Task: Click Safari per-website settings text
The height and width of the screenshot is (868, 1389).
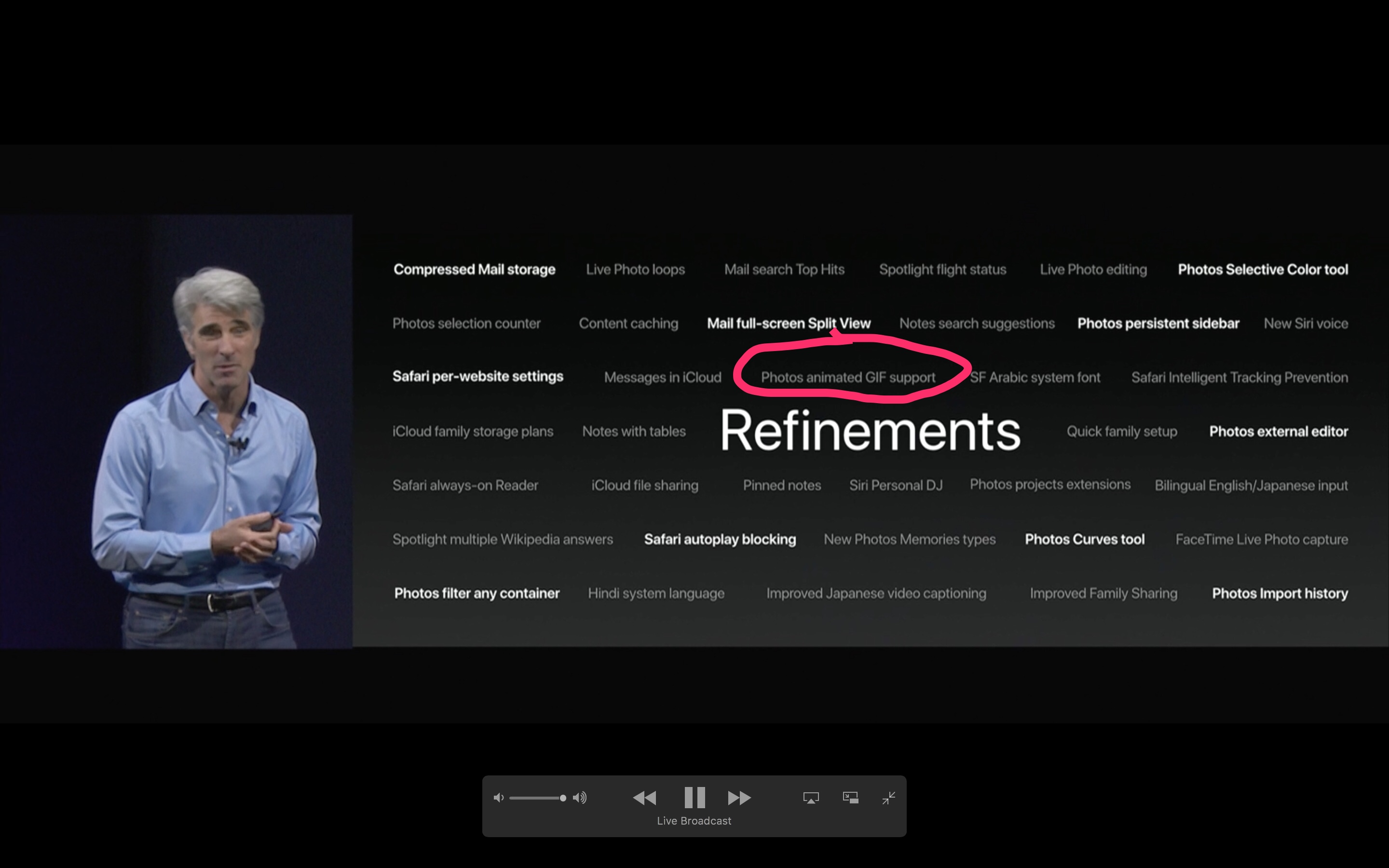Action: click(x=477, y=377)
